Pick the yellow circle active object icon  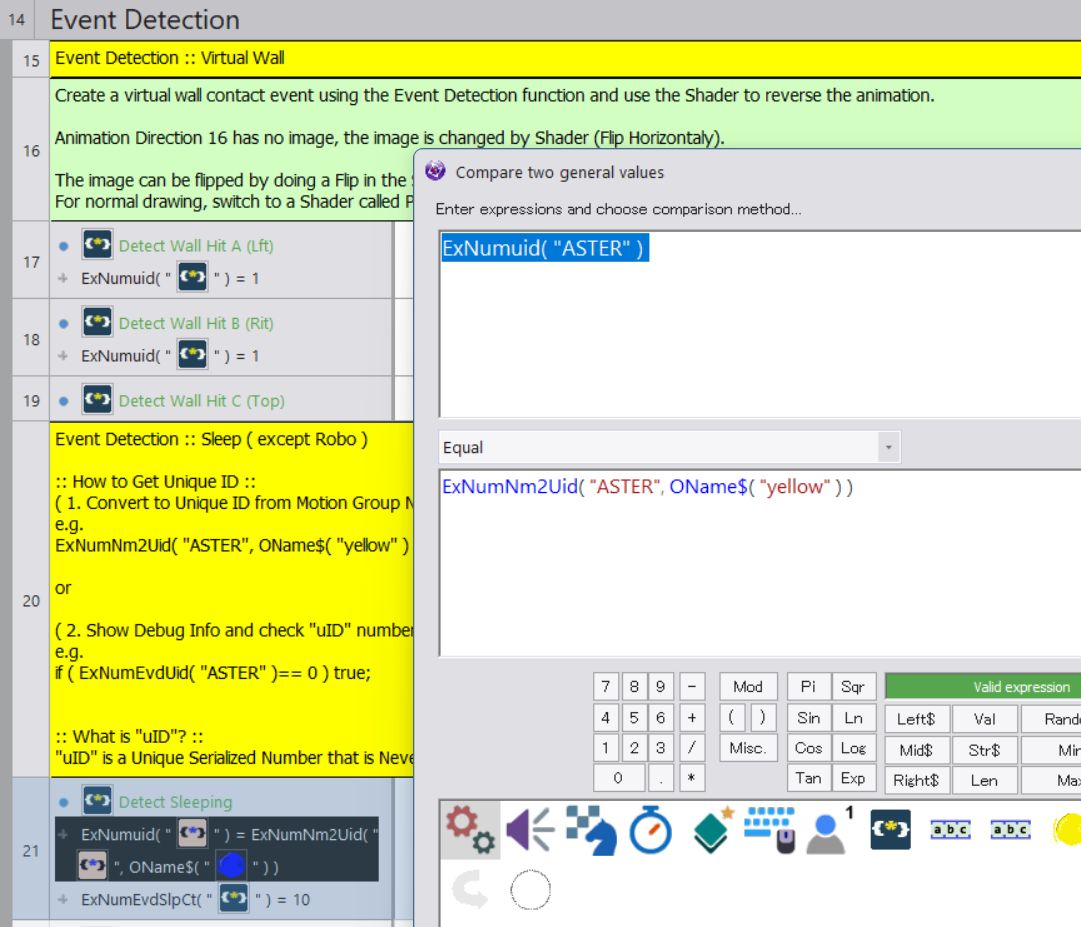1068,830
